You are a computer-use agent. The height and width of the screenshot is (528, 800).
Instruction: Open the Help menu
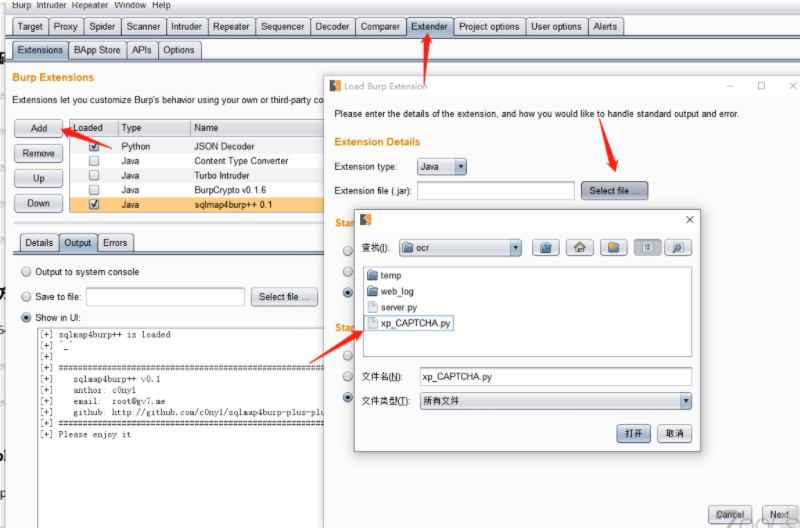161,5
